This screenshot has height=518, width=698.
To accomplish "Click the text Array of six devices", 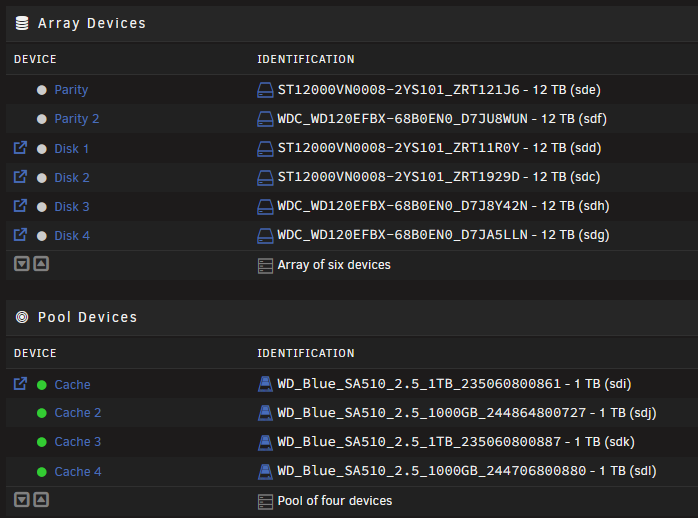I will point(334,265).
